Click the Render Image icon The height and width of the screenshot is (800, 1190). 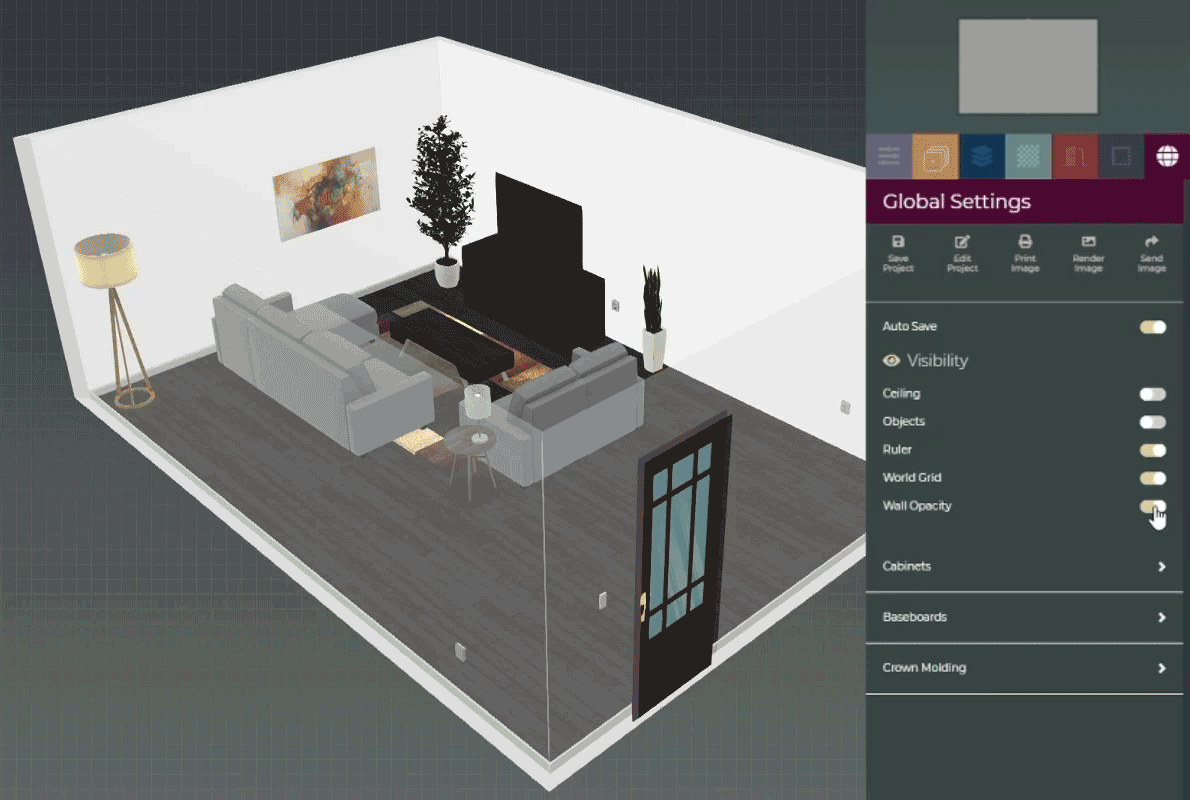(1088, 243)
